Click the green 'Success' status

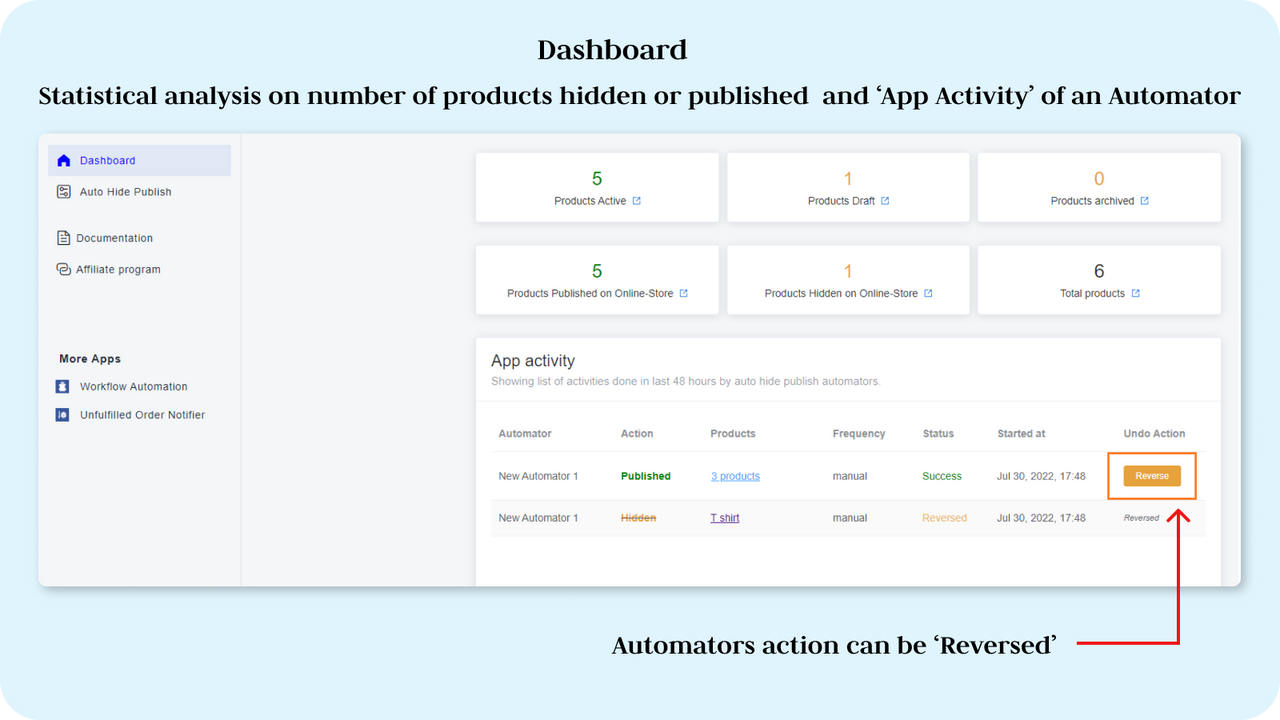(x=942, y=476)
